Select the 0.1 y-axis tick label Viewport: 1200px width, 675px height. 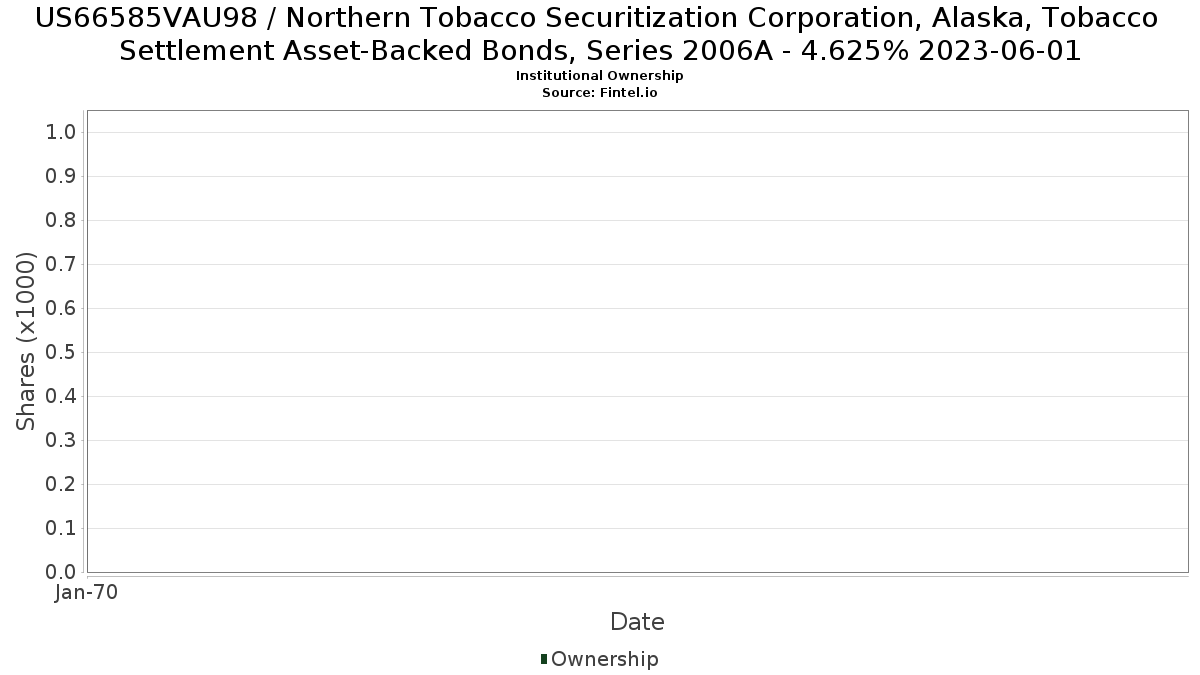point(62,529)
